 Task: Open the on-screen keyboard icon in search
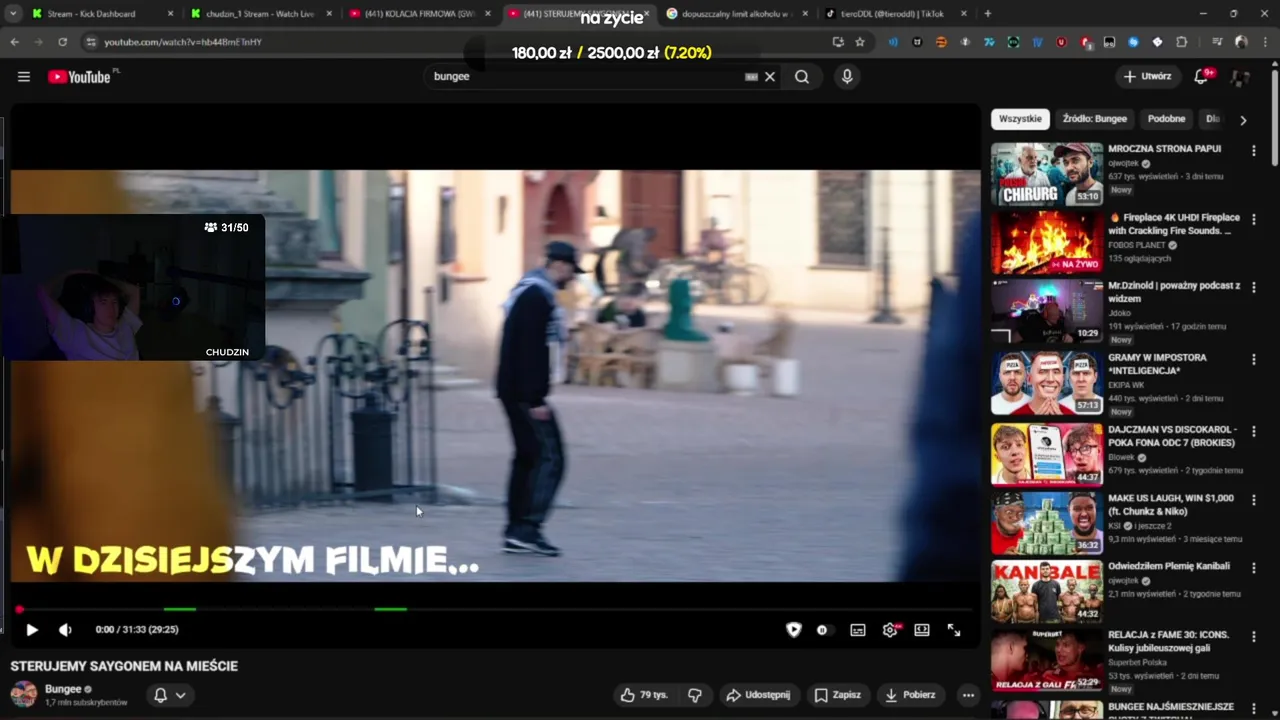tap(751, 77)
